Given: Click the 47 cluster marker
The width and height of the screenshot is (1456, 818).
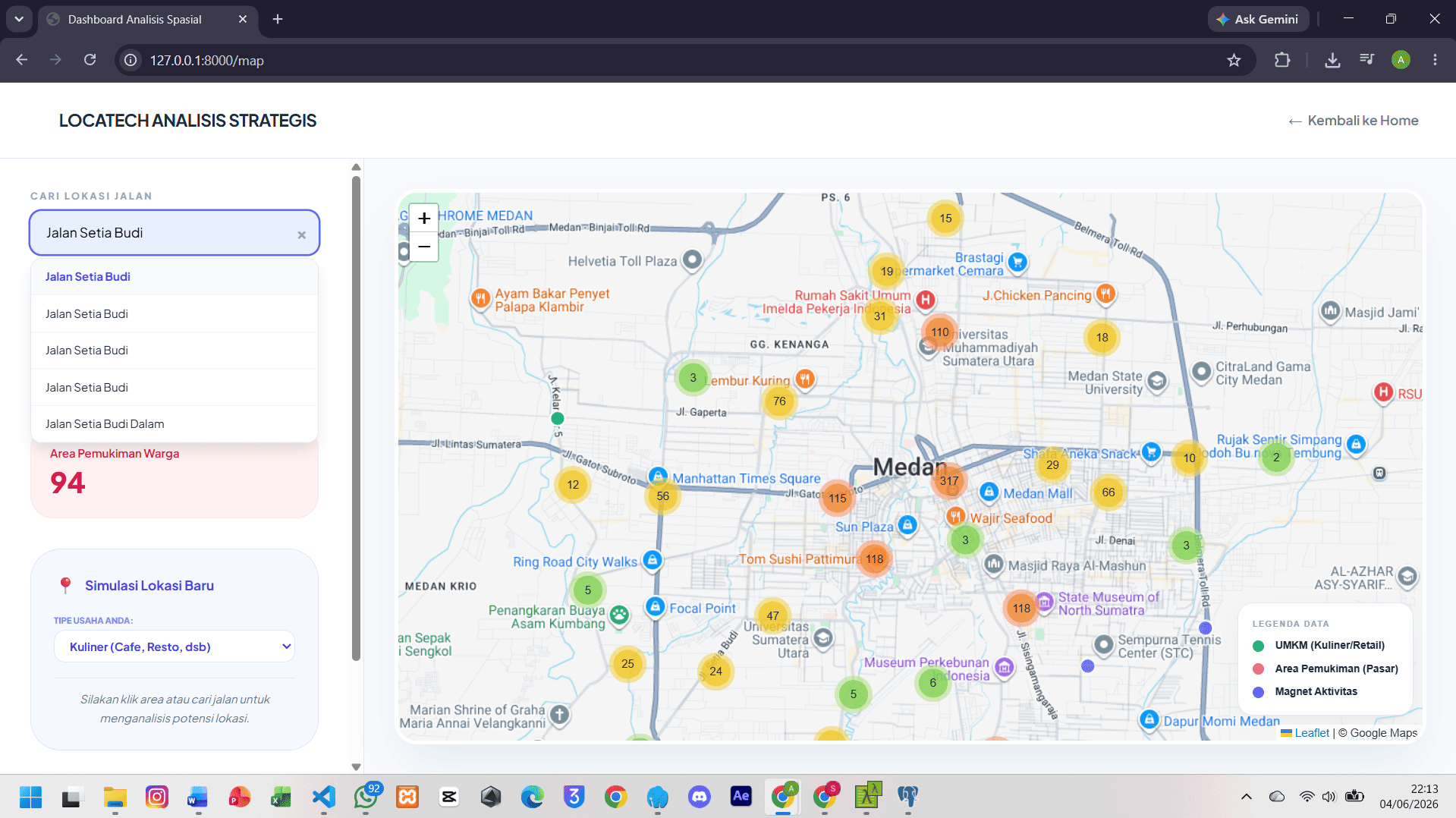Looking at the screenshot, I should click(x=772, y=616).
